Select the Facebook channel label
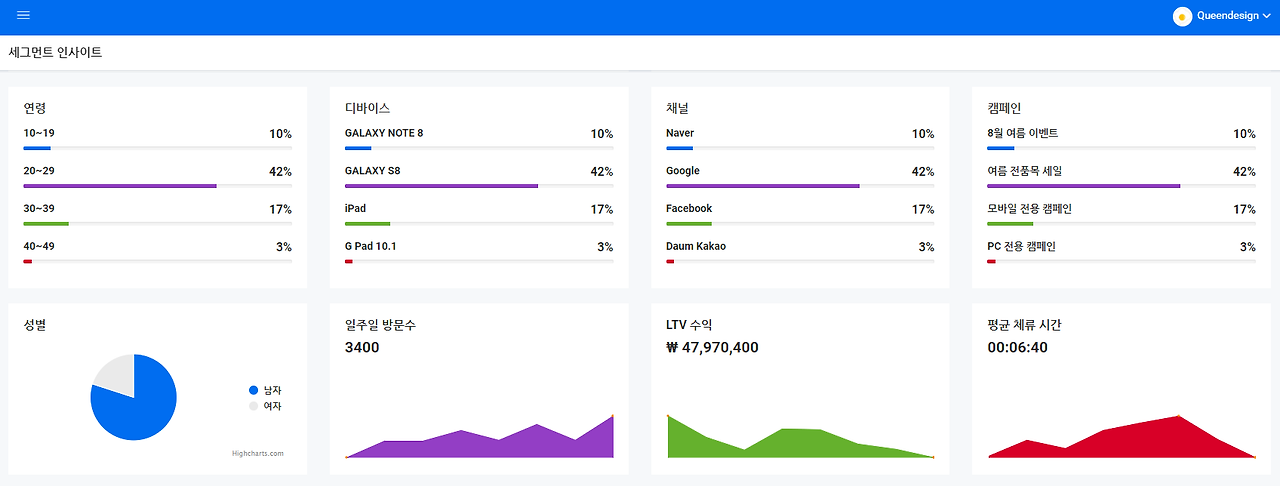Viewport: 1280px width, 486px height. pos(689,208)
